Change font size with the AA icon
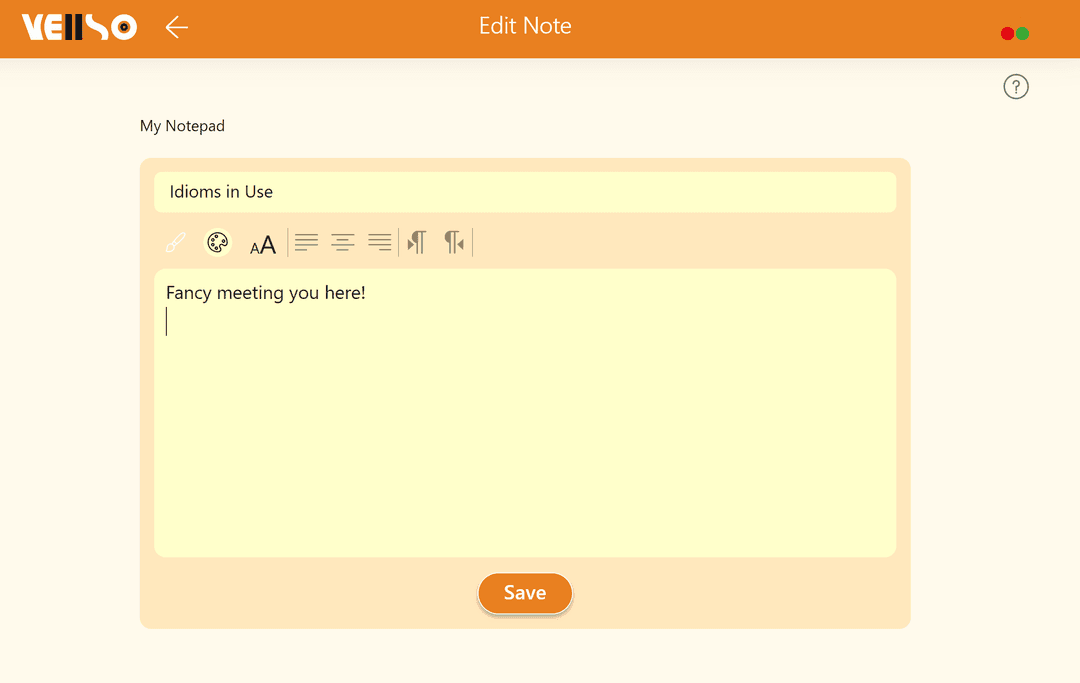This screenshot has height=683, width=1080. (x=262, y=244)
